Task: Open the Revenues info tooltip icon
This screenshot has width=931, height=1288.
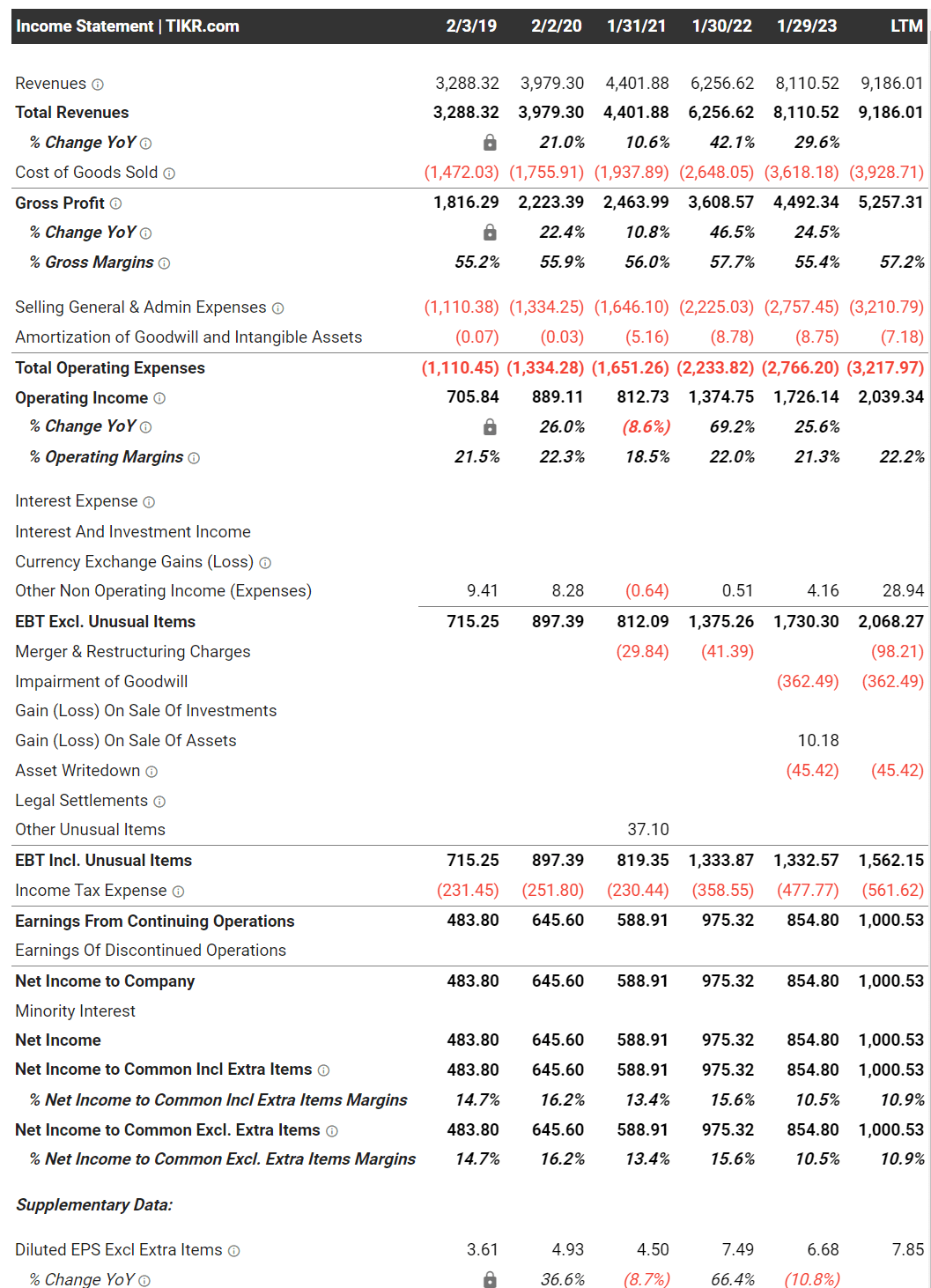Action: point(100,84)
